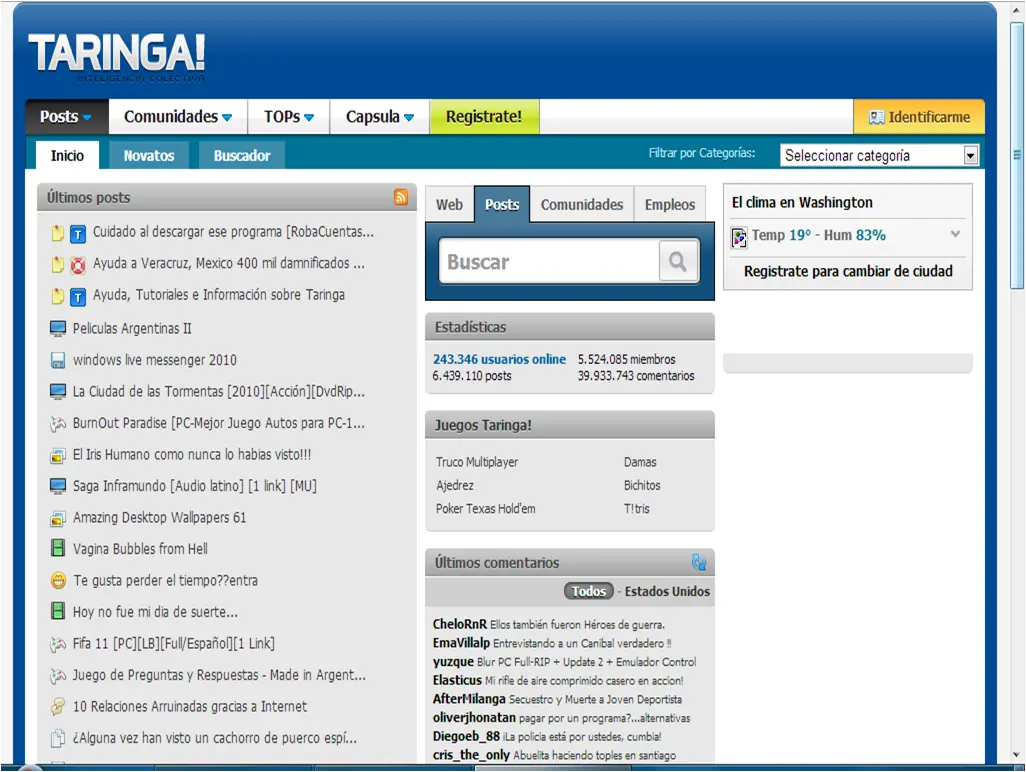Click Registrate para cambiar de ciudad link
This screenshot has height=772, width=1026.
point(848,271)
